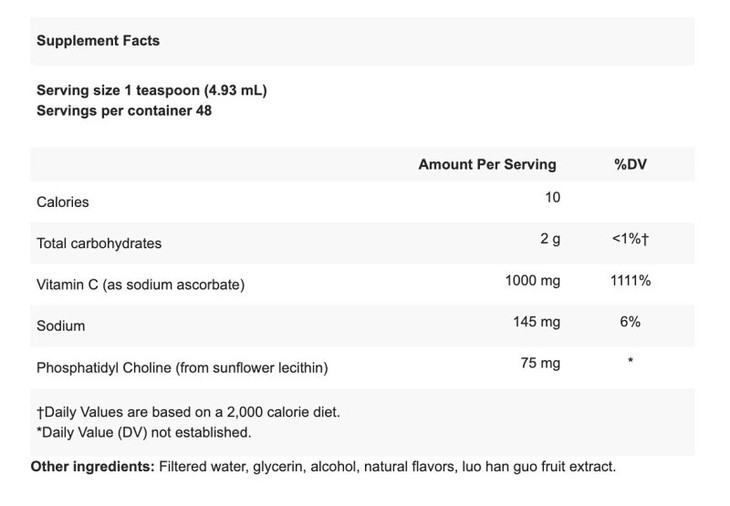Viewport: 730px width, 506px height.
Task: Select the Sodium row label
Action: [x=61, y=326]
